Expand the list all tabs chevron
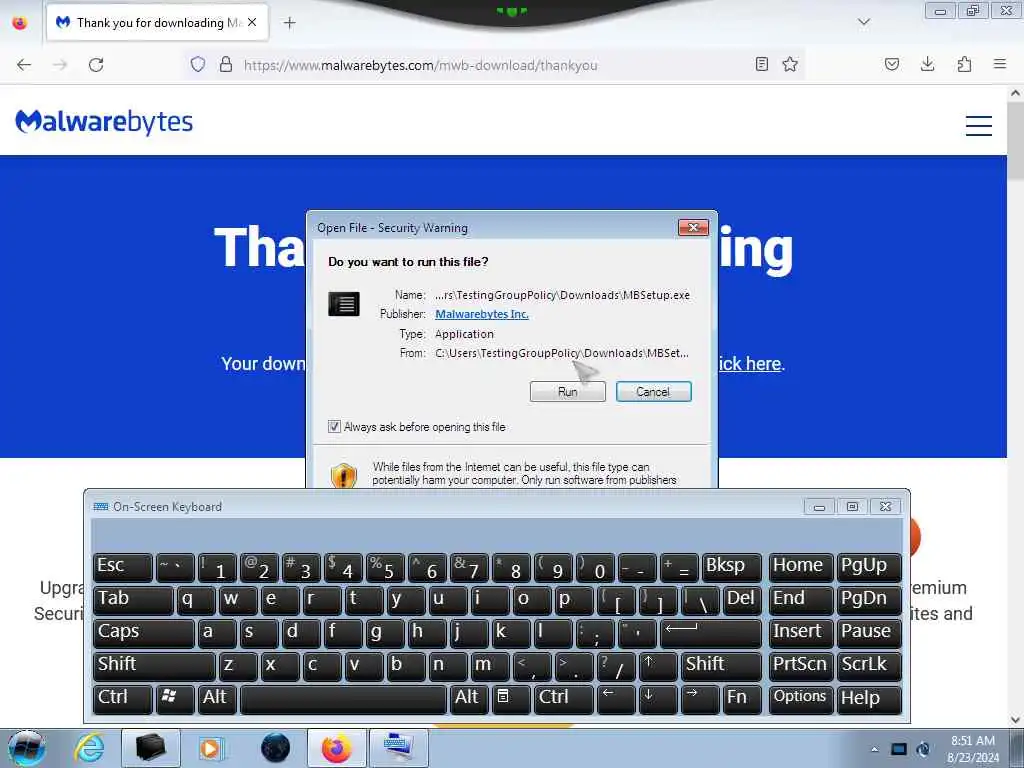The image size is (1024, 768). (864, 22)
